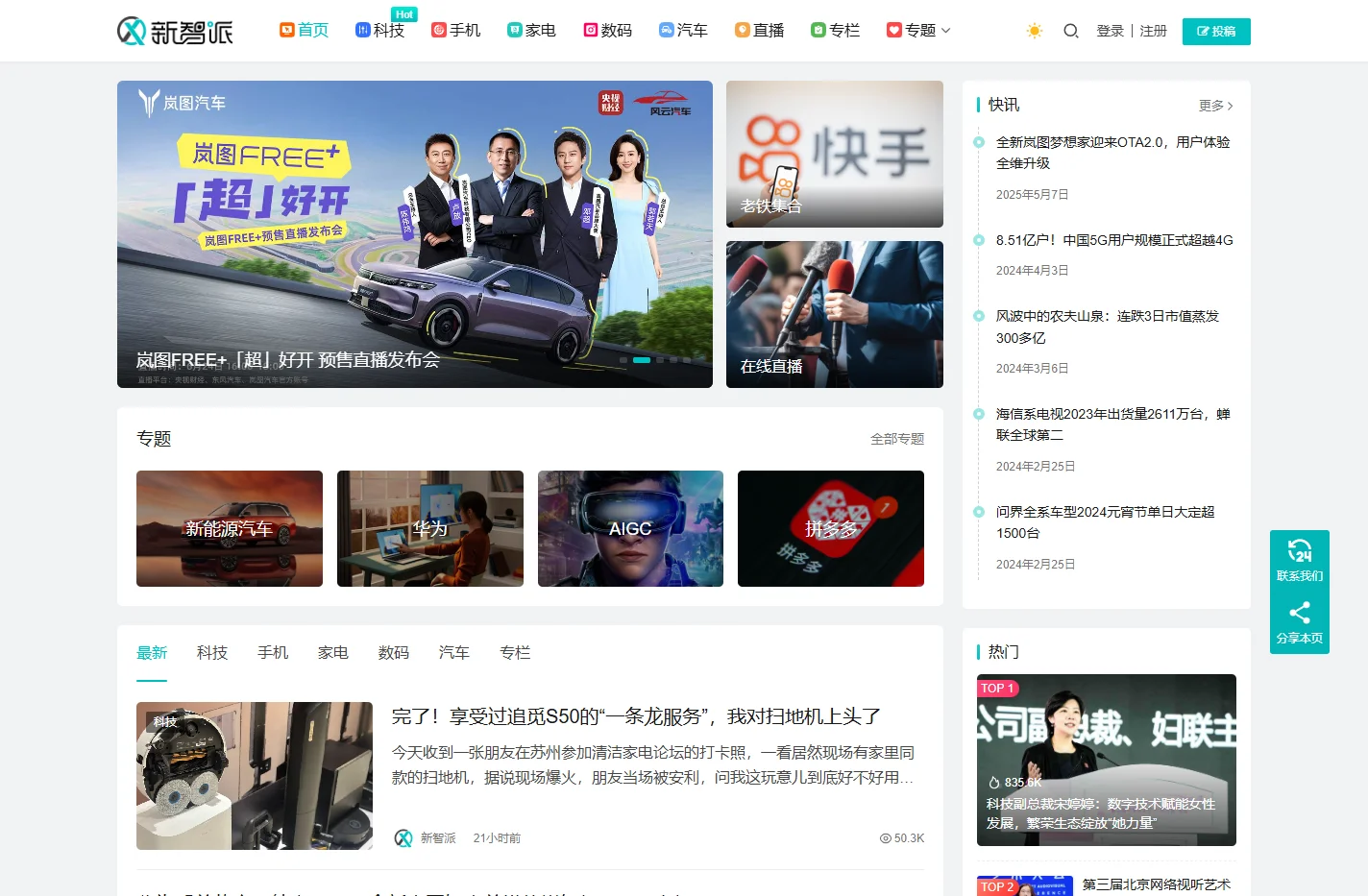Open news 全新岚图梦想家迎来OTA2.0

[x=1112, y=153]
